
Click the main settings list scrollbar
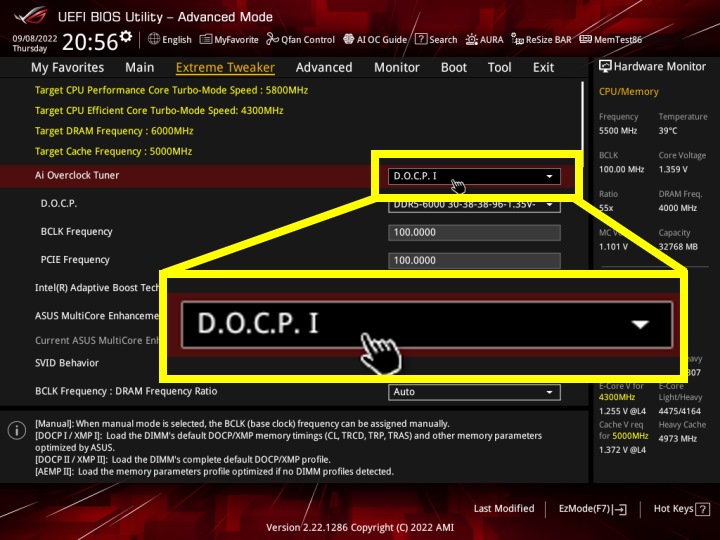tap(582, 124)
